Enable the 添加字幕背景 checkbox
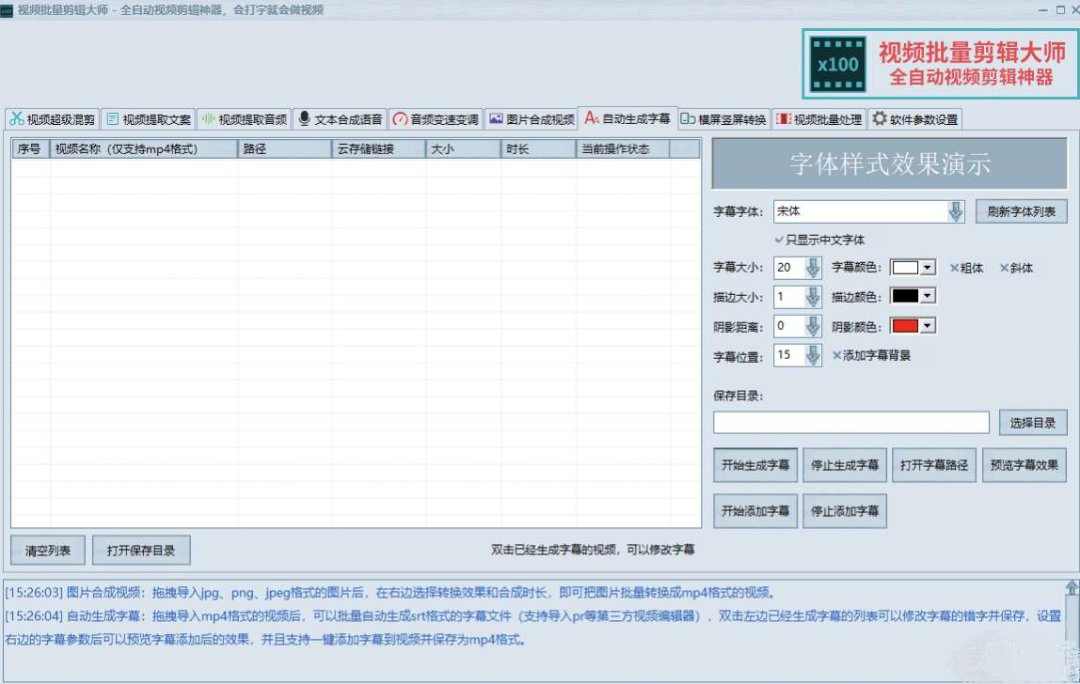The image size is (1080, 684). (838, 355)
